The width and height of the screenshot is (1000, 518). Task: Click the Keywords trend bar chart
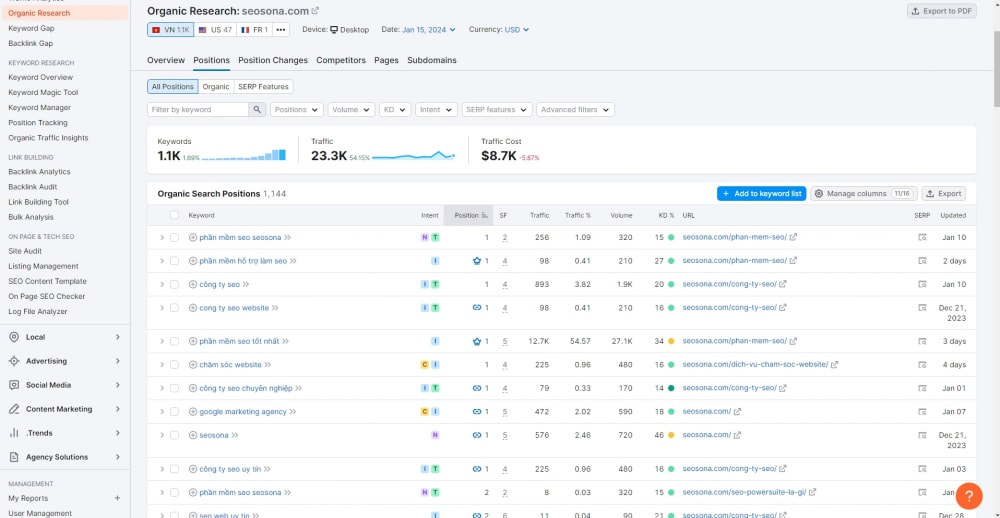pos(244,155)
